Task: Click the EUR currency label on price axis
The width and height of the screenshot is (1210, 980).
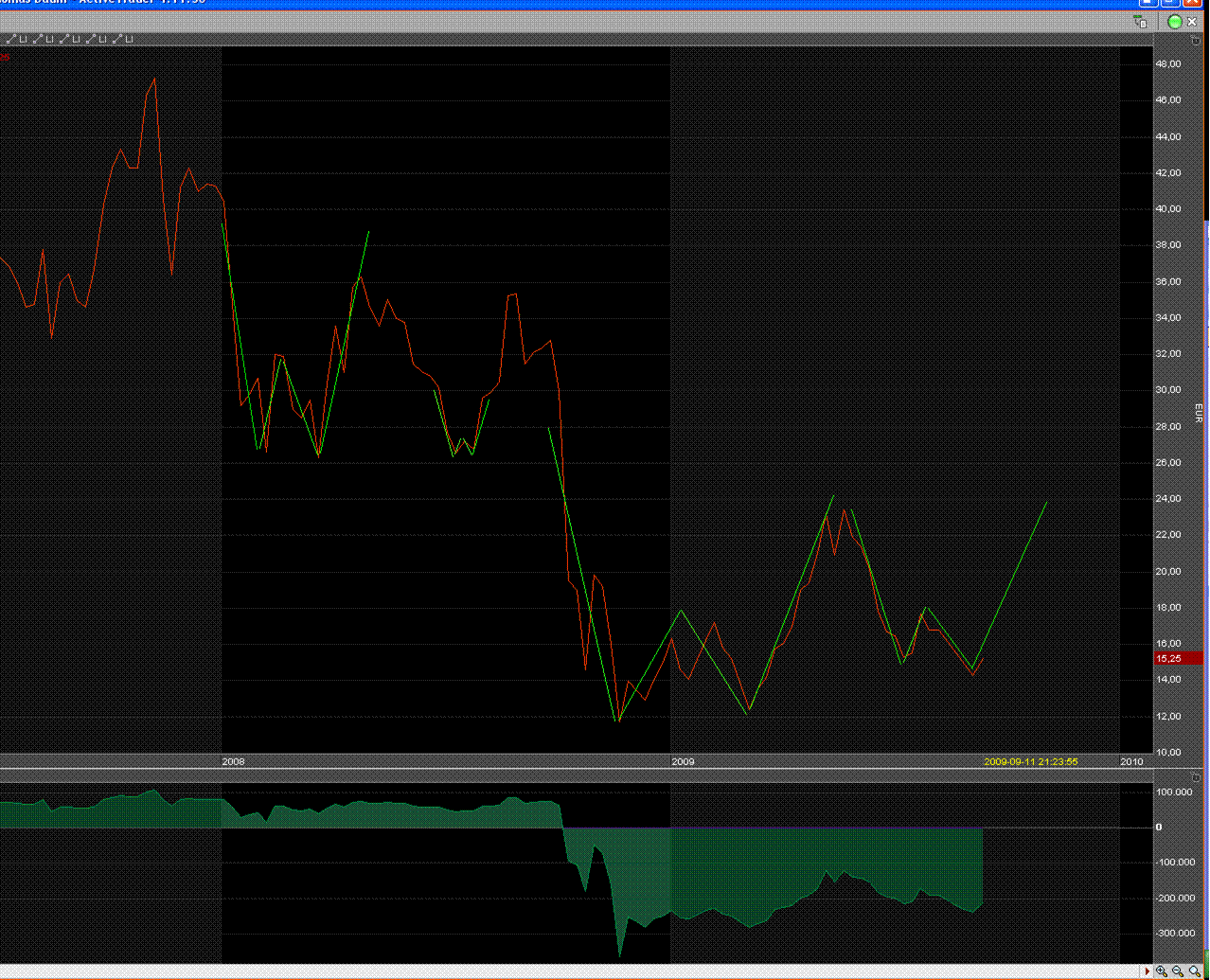Action: tap(1198, 413)
